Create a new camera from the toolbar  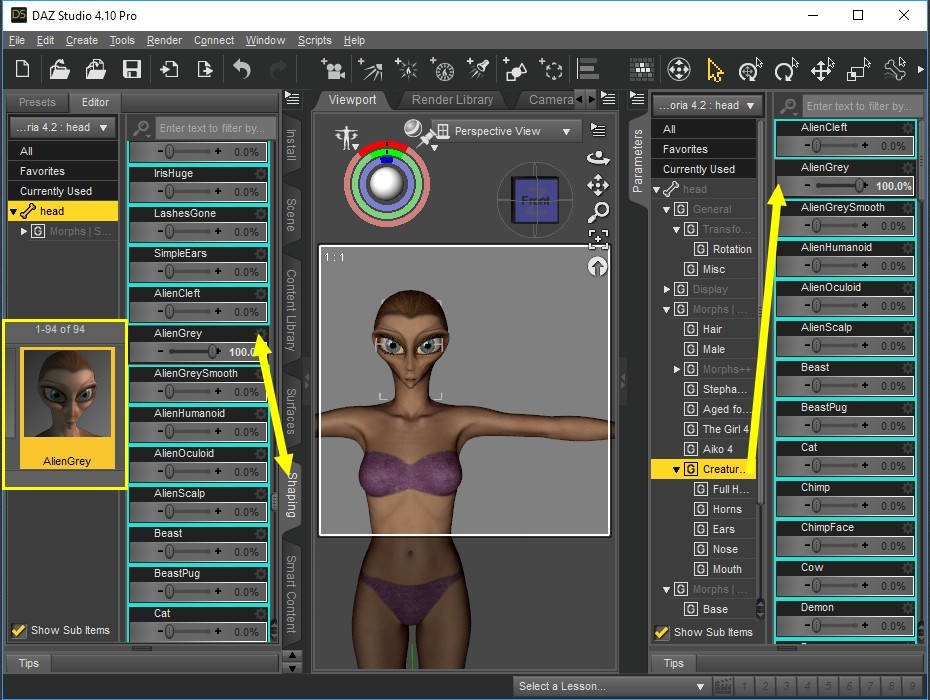click(333, 69)
